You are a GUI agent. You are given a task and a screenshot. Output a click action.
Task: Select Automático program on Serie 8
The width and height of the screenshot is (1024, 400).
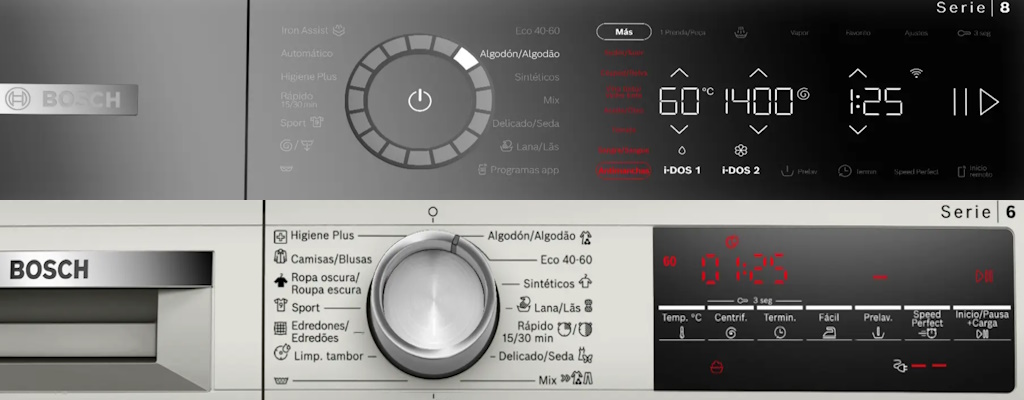[x=307, y=53]
